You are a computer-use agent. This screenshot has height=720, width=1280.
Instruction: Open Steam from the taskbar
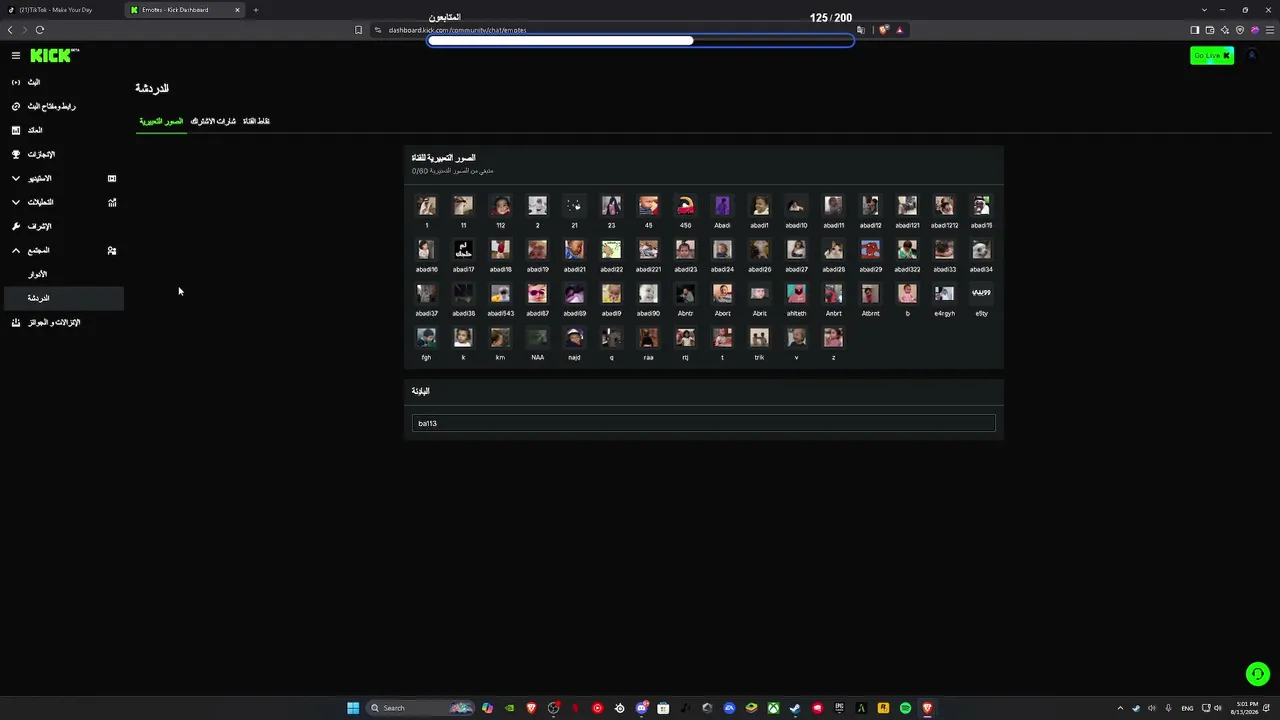(x=795, y=708)
